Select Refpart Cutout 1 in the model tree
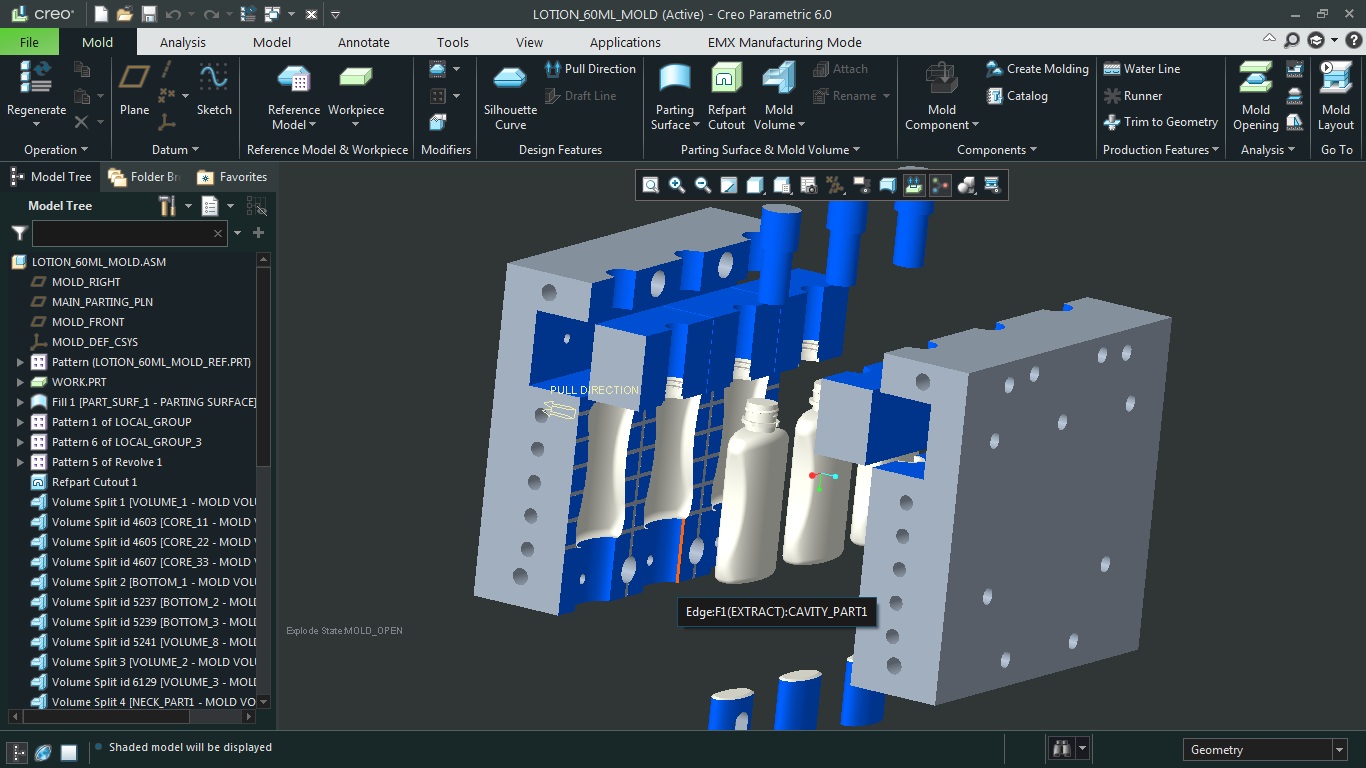Screen dimensions: 1366x768 pyautogui.click(x=94, y=482)
